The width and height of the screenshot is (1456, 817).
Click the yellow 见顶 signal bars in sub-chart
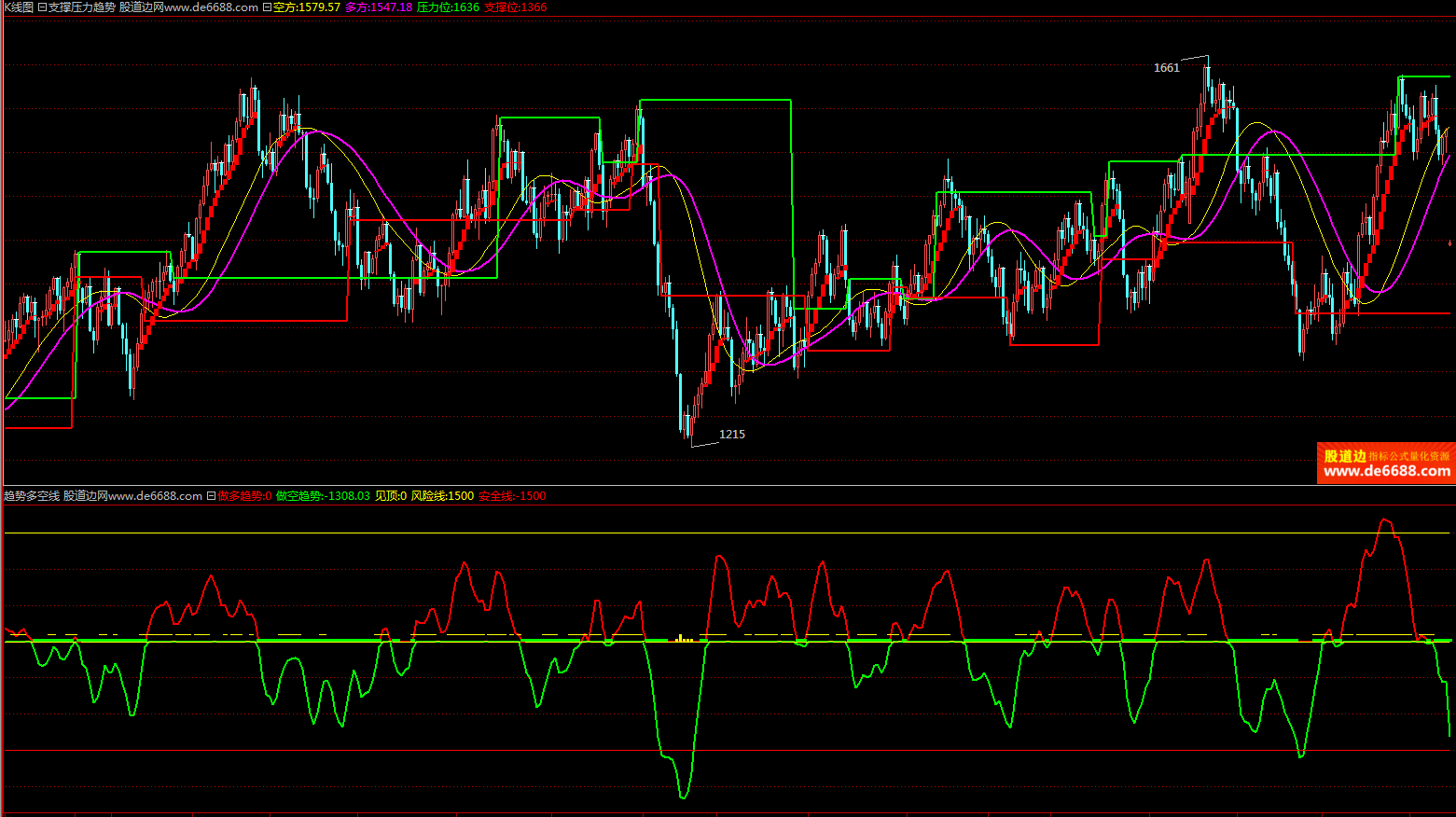coord(685,639)
